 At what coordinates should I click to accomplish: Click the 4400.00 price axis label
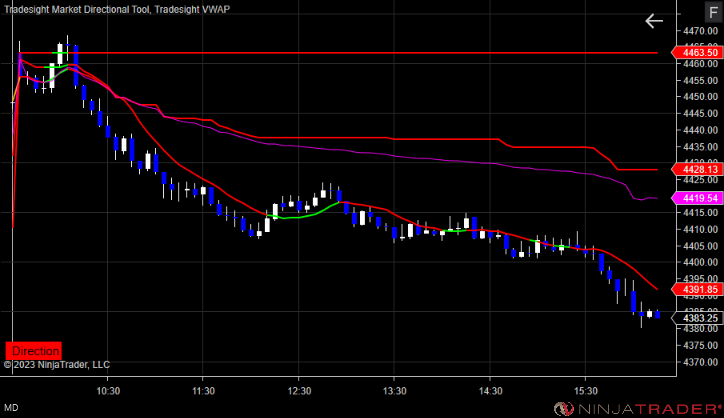coord(700,262)
